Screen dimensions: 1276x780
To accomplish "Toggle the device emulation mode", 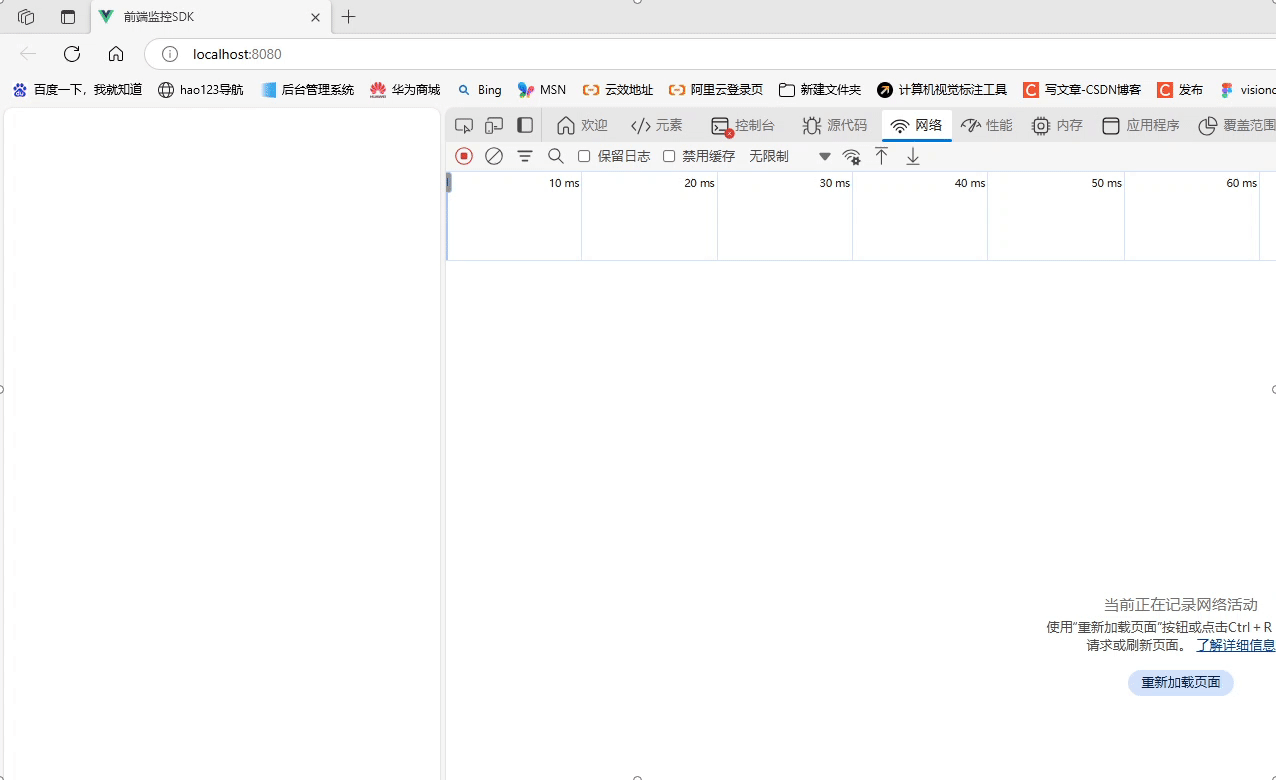I will 493,125.
